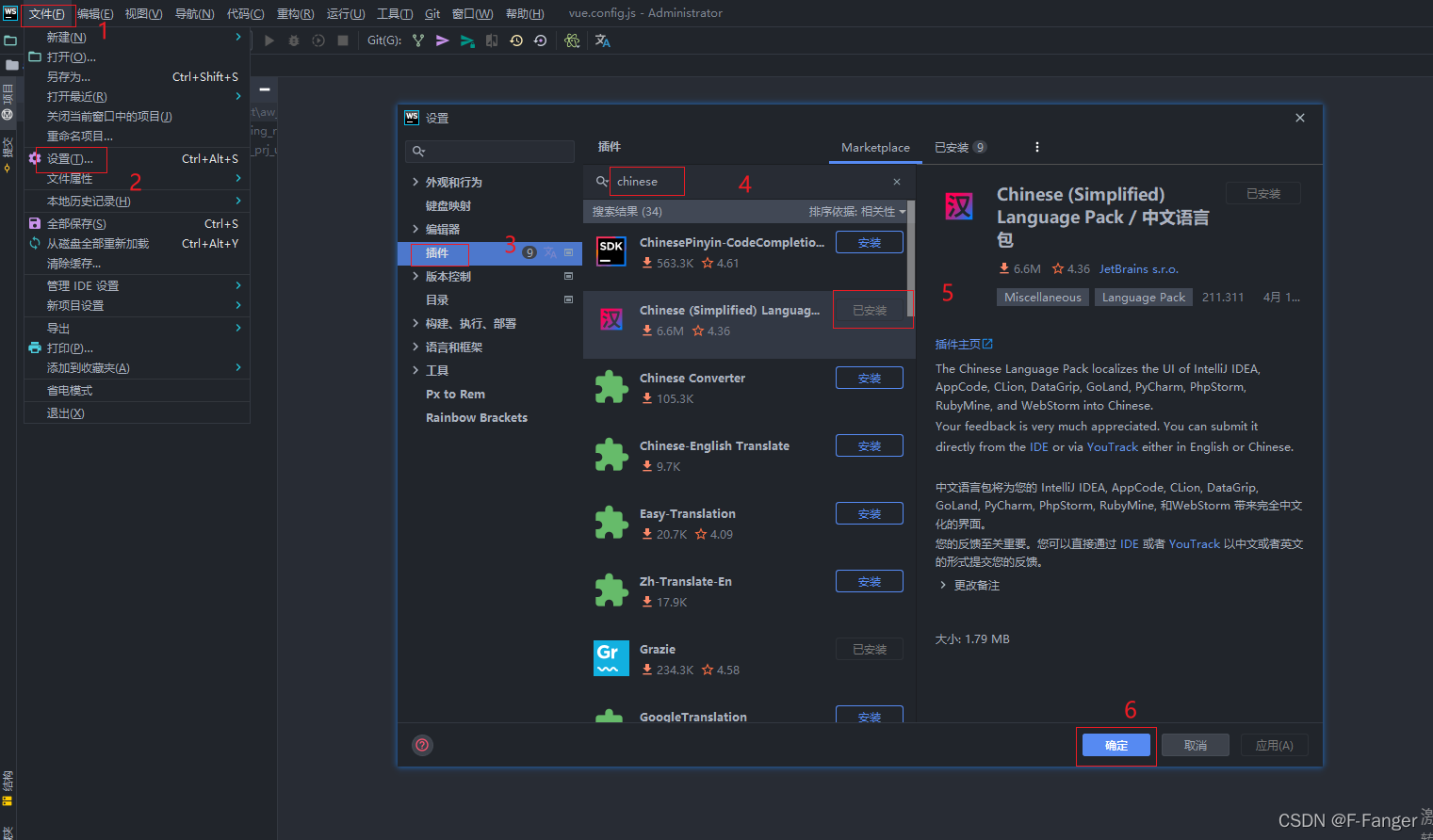
Task: Expand the 更改备注 section
Action: [x=943, y=586]
